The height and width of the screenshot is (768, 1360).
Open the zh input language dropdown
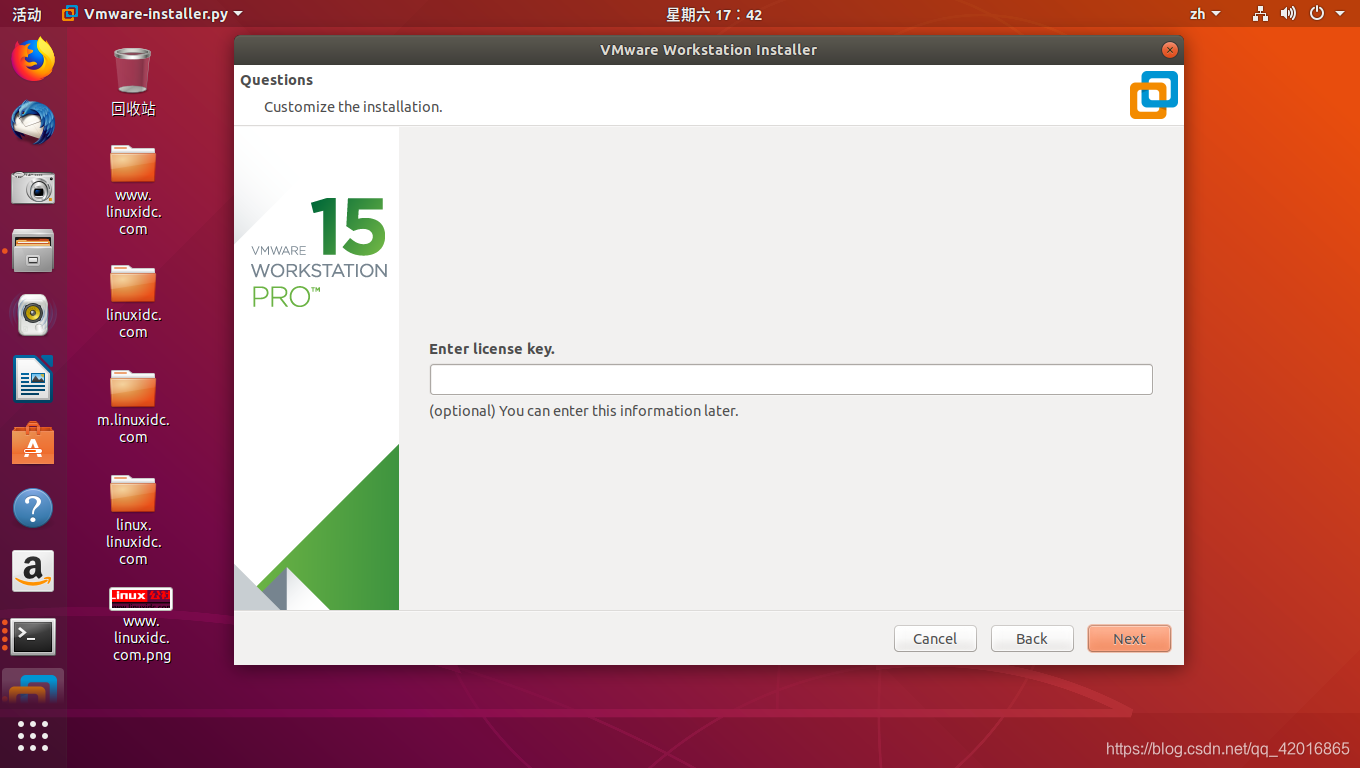1205,14
